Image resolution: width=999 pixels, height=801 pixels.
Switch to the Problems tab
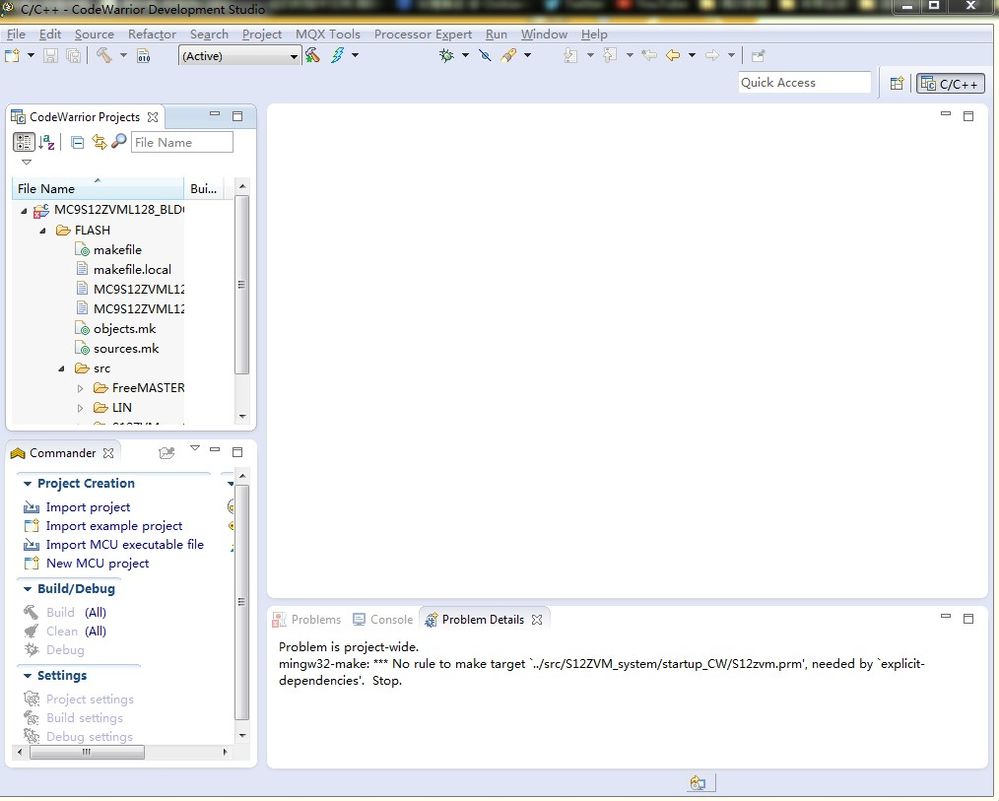pos(307,620)
